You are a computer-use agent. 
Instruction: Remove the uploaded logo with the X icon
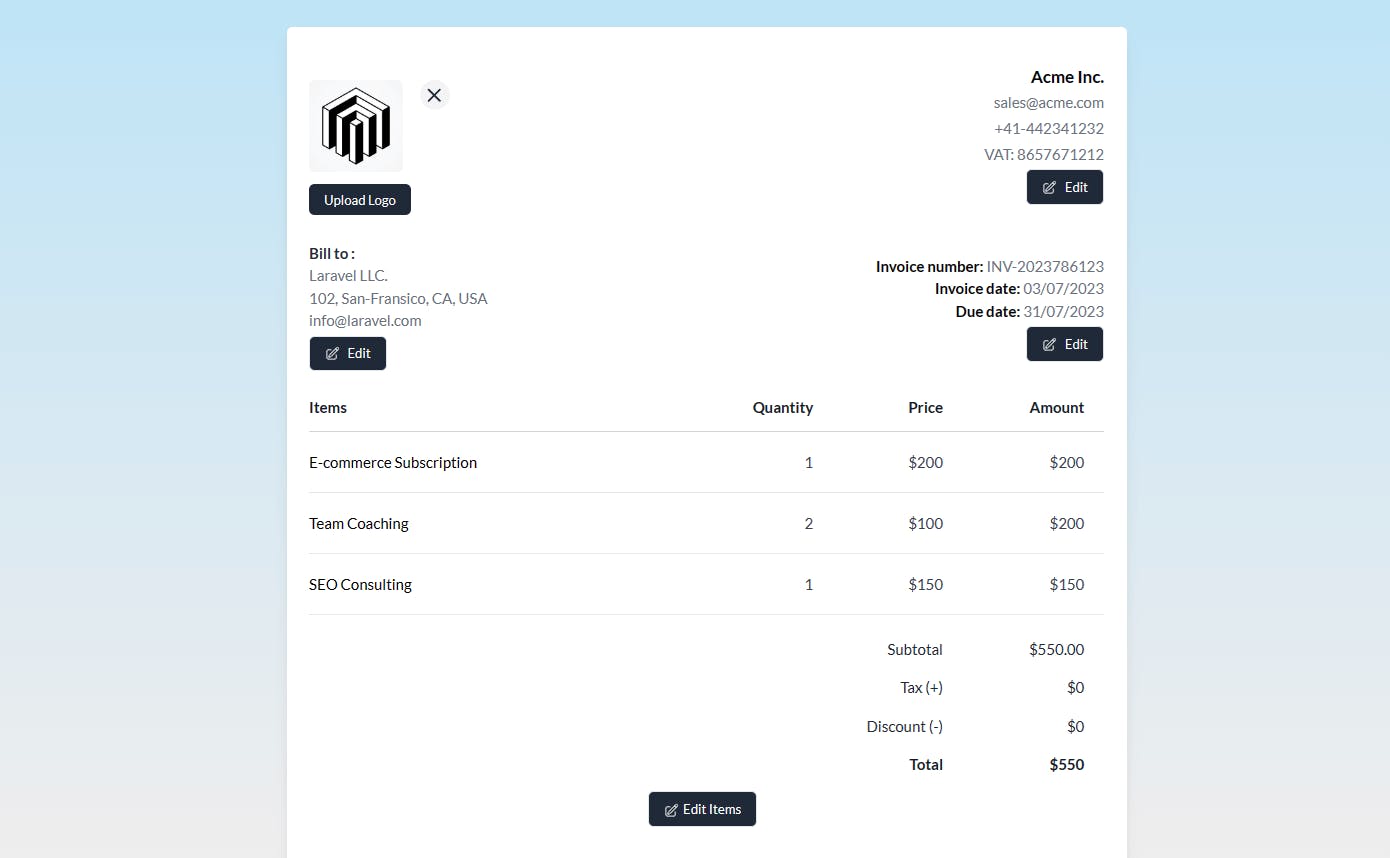coord(434,95)
